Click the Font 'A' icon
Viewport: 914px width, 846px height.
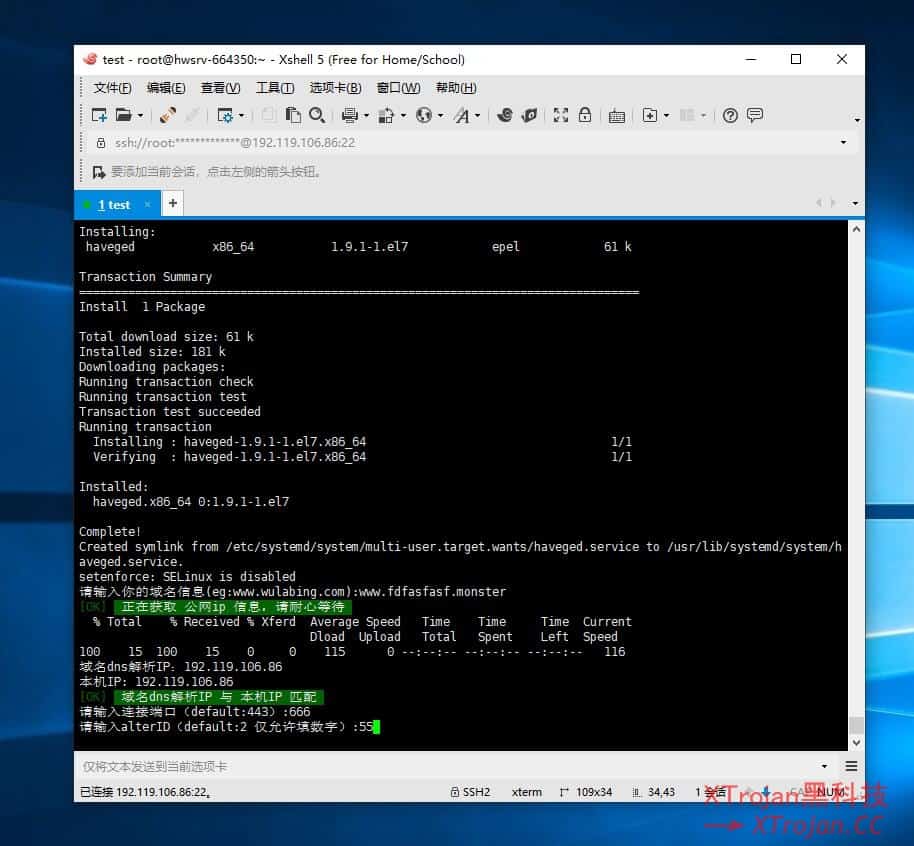[x=462, y=115]
